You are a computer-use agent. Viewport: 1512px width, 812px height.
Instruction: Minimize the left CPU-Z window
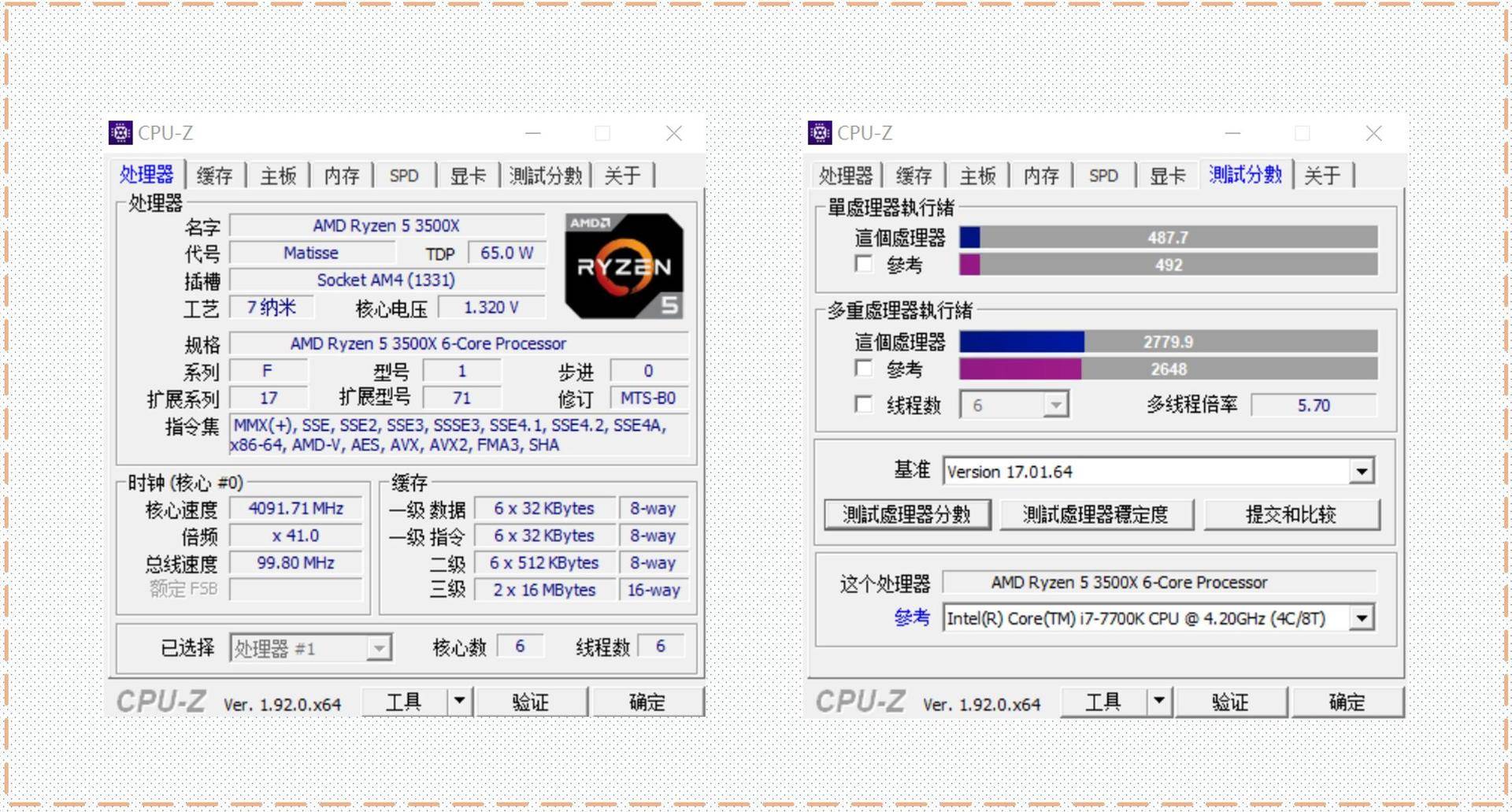coord(533,134)
